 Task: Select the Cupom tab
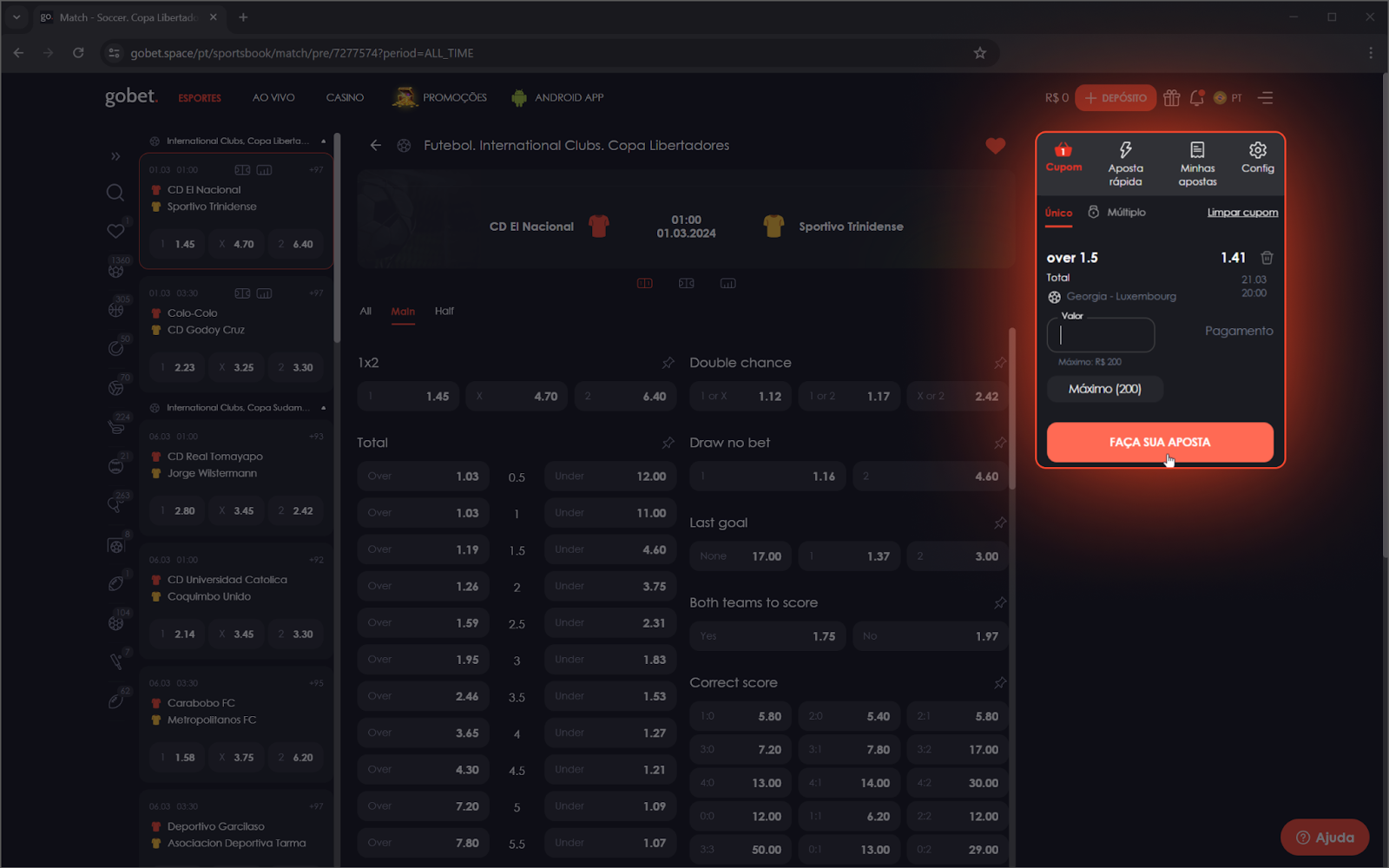[x=1063, y=157]
